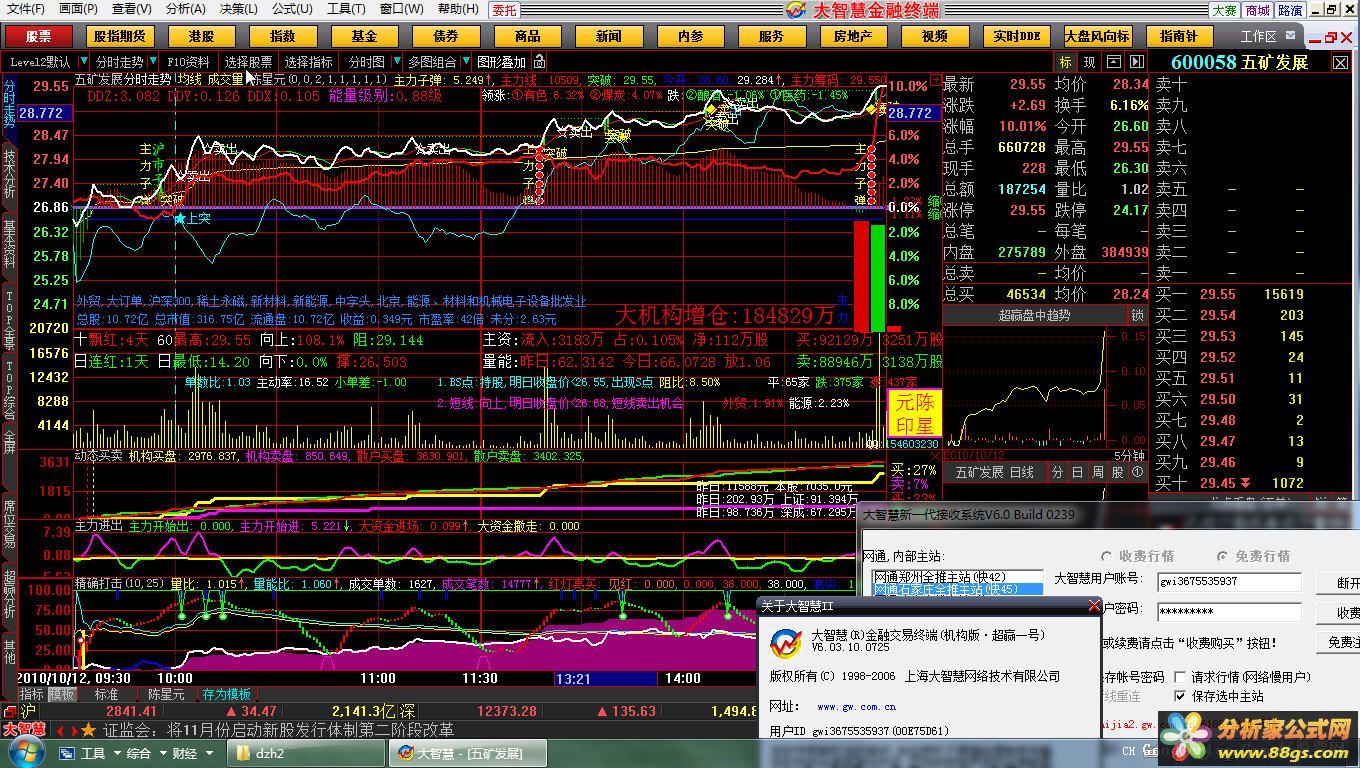Switch to the 标准 bottom tab

pos(106,694)
